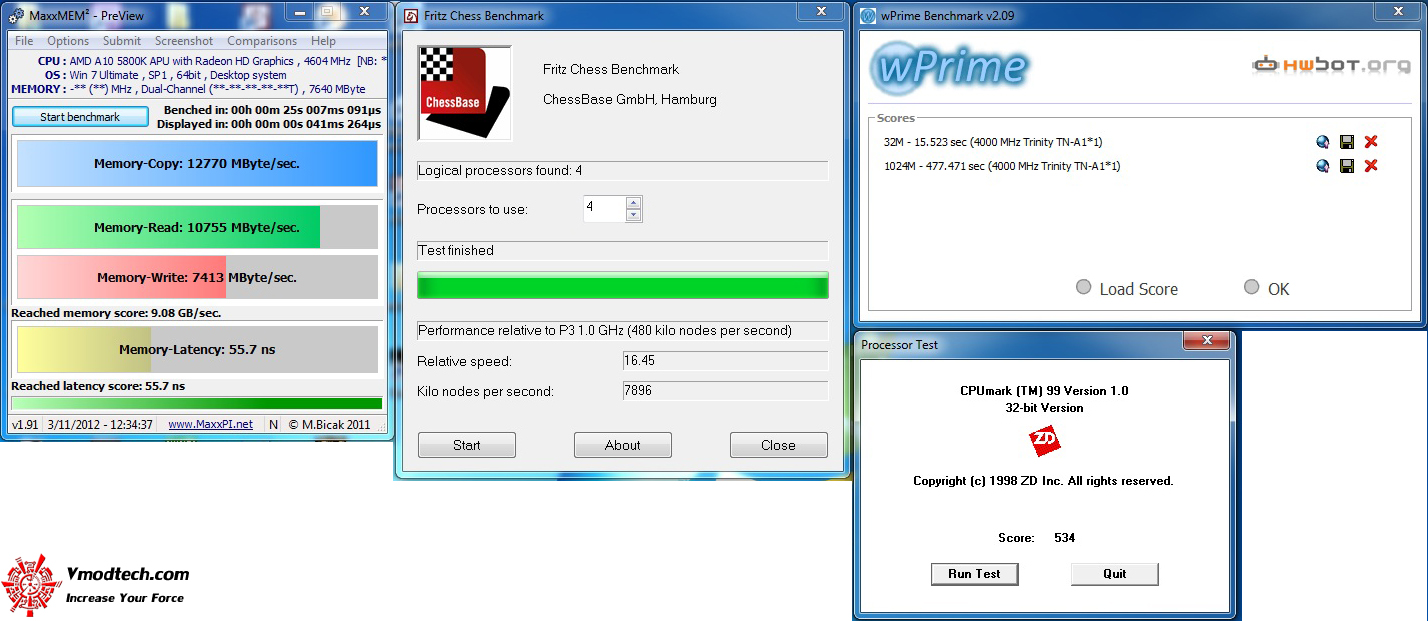Delete the 1024M score with red X

pyautogui.click(x=1371, y=166)
